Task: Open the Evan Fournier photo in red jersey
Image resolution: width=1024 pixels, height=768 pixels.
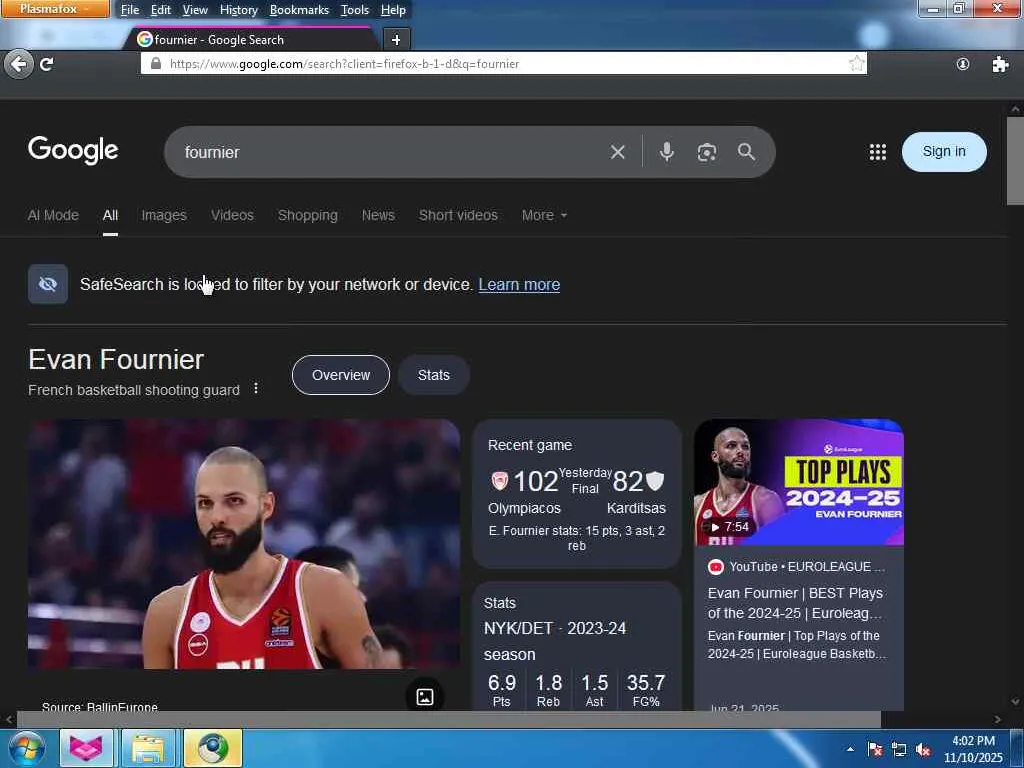Action: (244, 543)
